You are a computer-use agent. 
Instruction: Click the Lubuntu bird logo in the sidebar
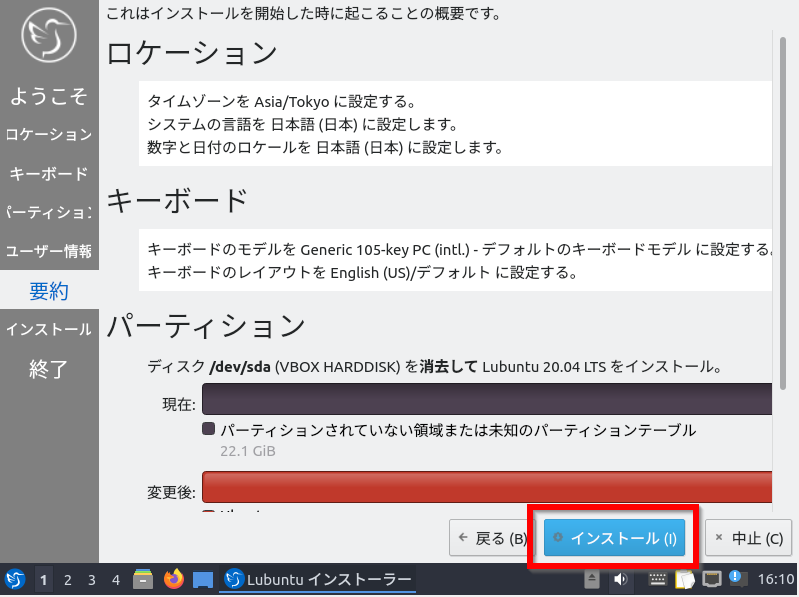coord(49,35)
